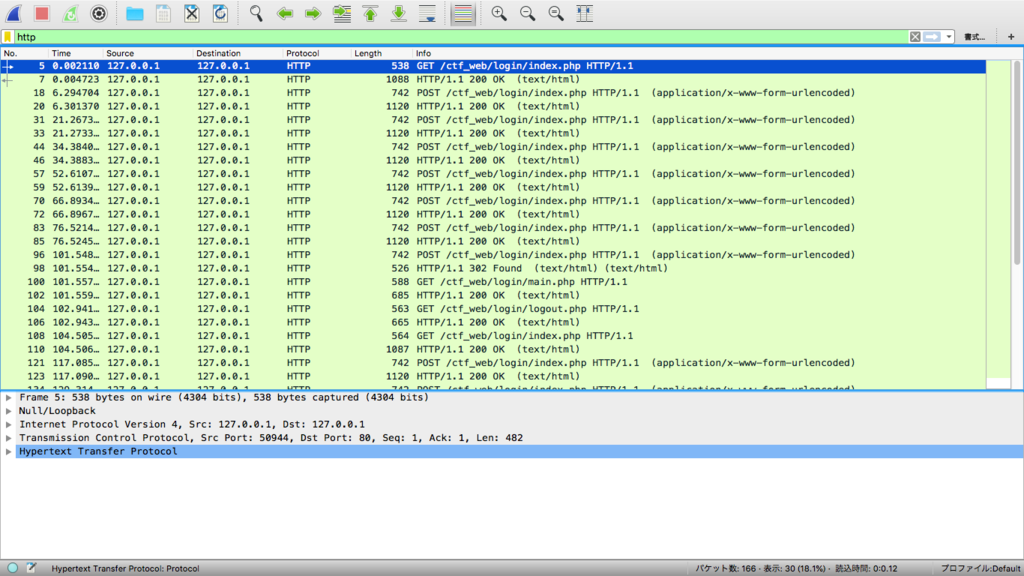This screenshot has width=1024, height=576.
Task: Select packet 96 POST index.php row
Action: click(493, 255)
